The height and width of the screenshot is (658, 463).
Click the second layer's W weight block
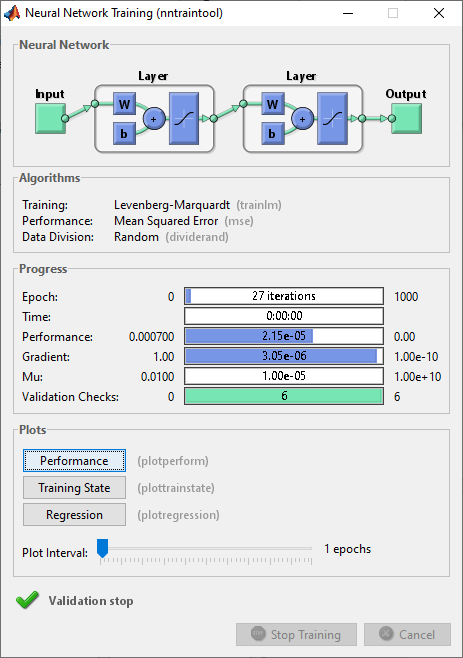(273, 104)
